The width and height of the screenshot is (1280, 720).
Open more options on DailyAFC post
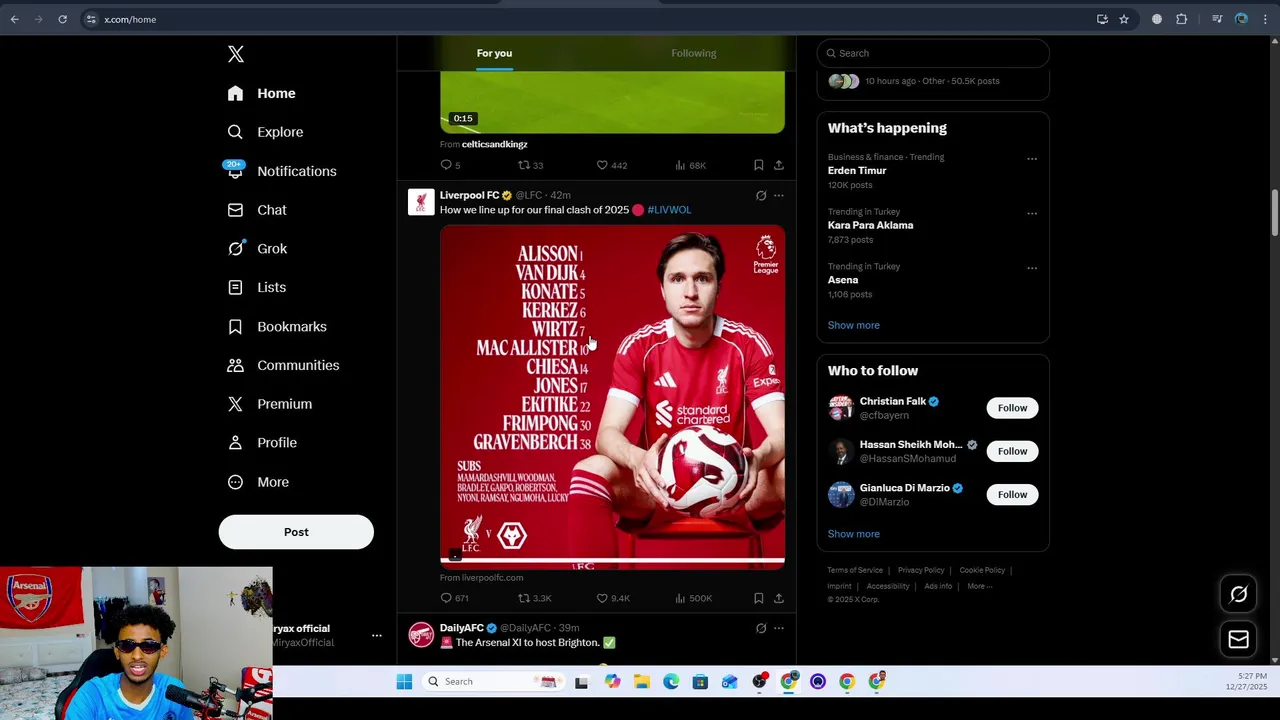tap(779, 629)
